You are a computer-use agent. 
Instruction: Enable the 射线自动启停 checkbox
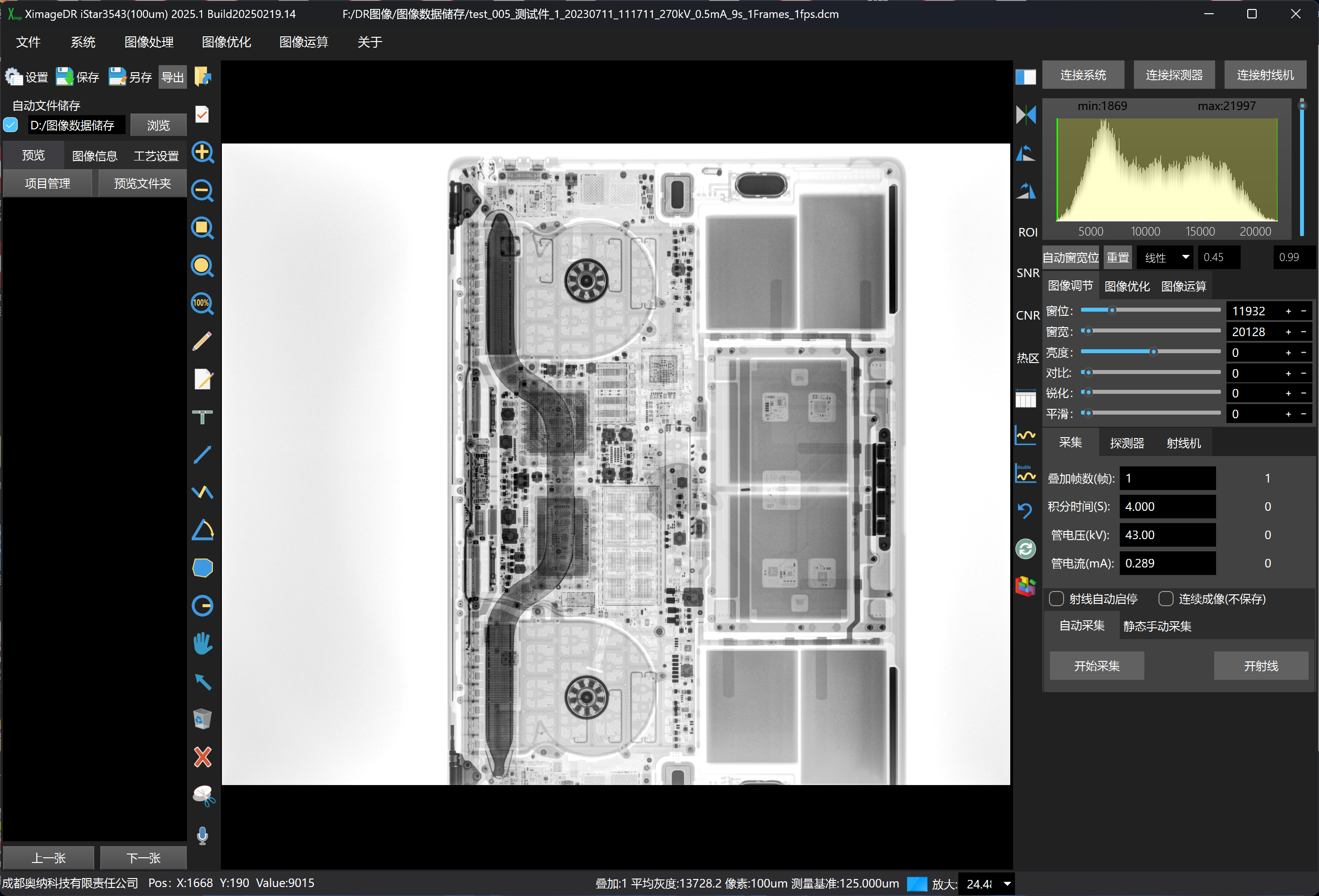[1056, 599]
